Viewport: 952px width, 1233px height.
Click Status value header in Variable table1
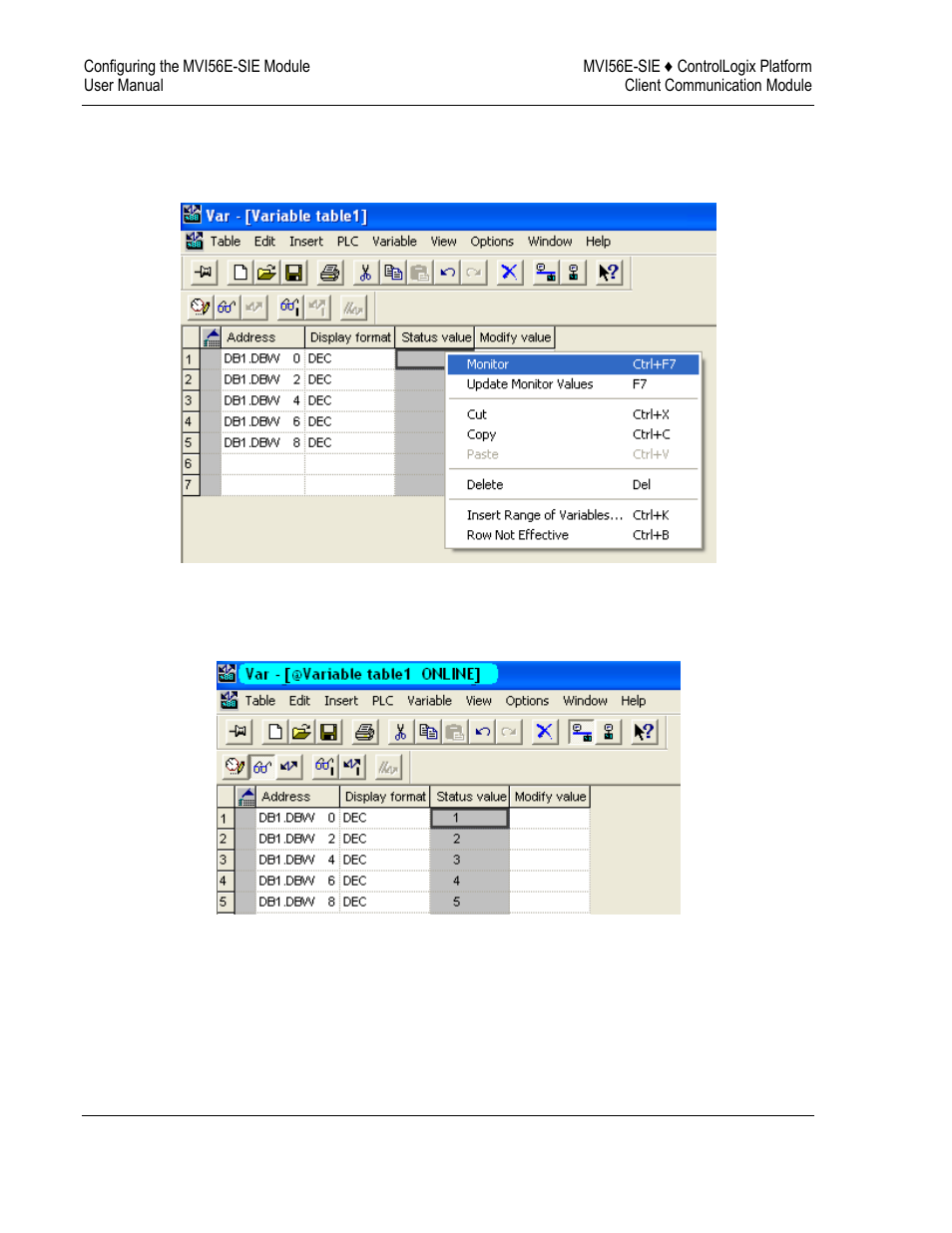[435, 337]
